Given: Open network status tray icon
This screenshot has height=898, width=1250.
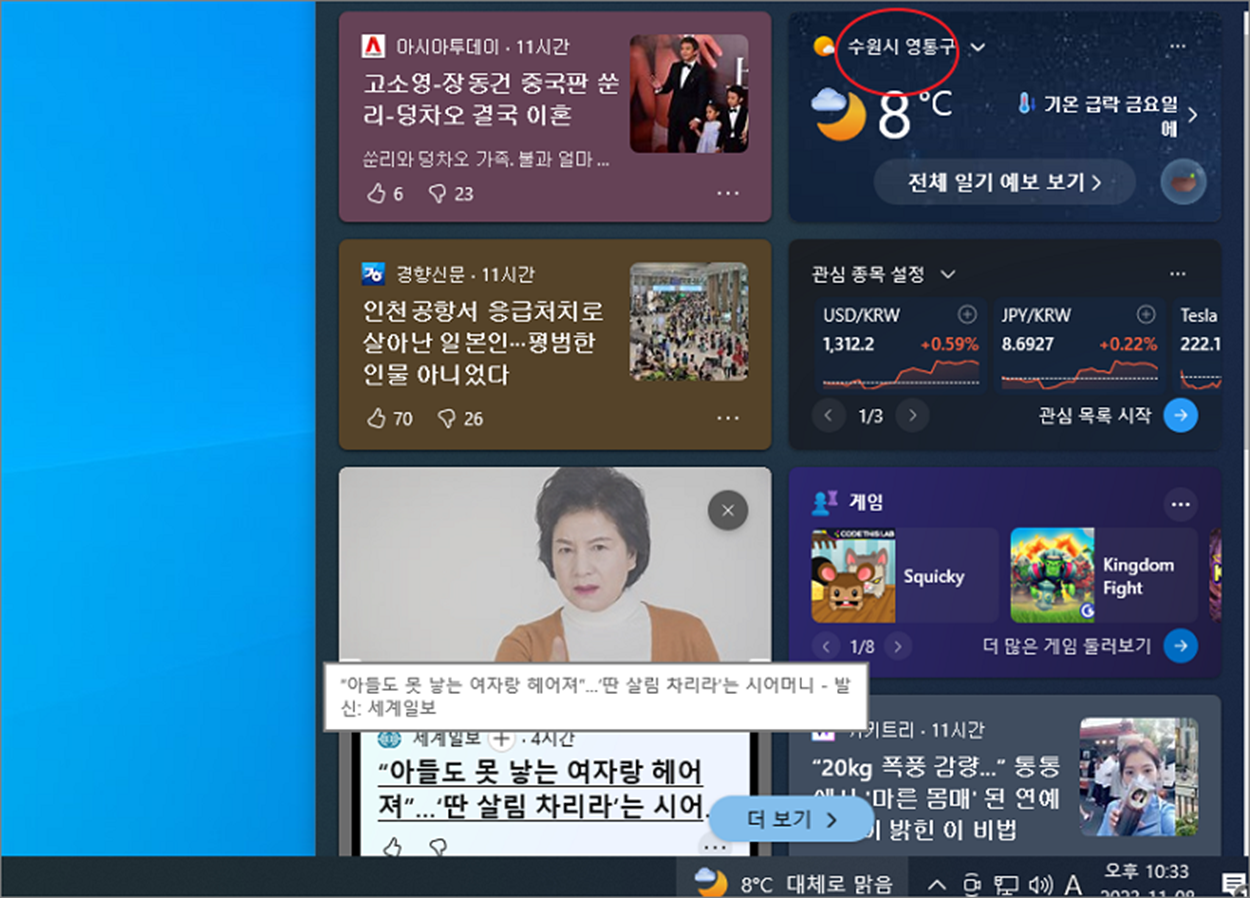Looking at the screenshot, I should pos(1006,884).
